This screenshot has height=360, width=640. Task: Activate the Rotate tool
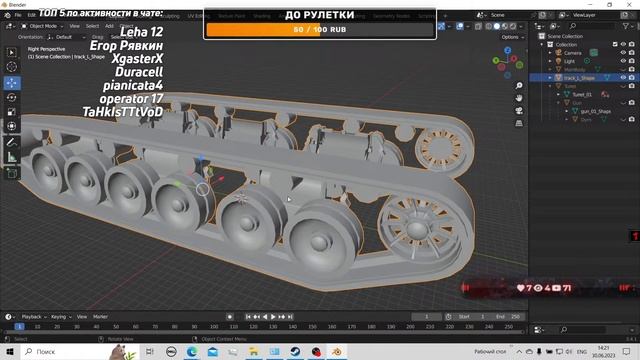click(11, 98)
